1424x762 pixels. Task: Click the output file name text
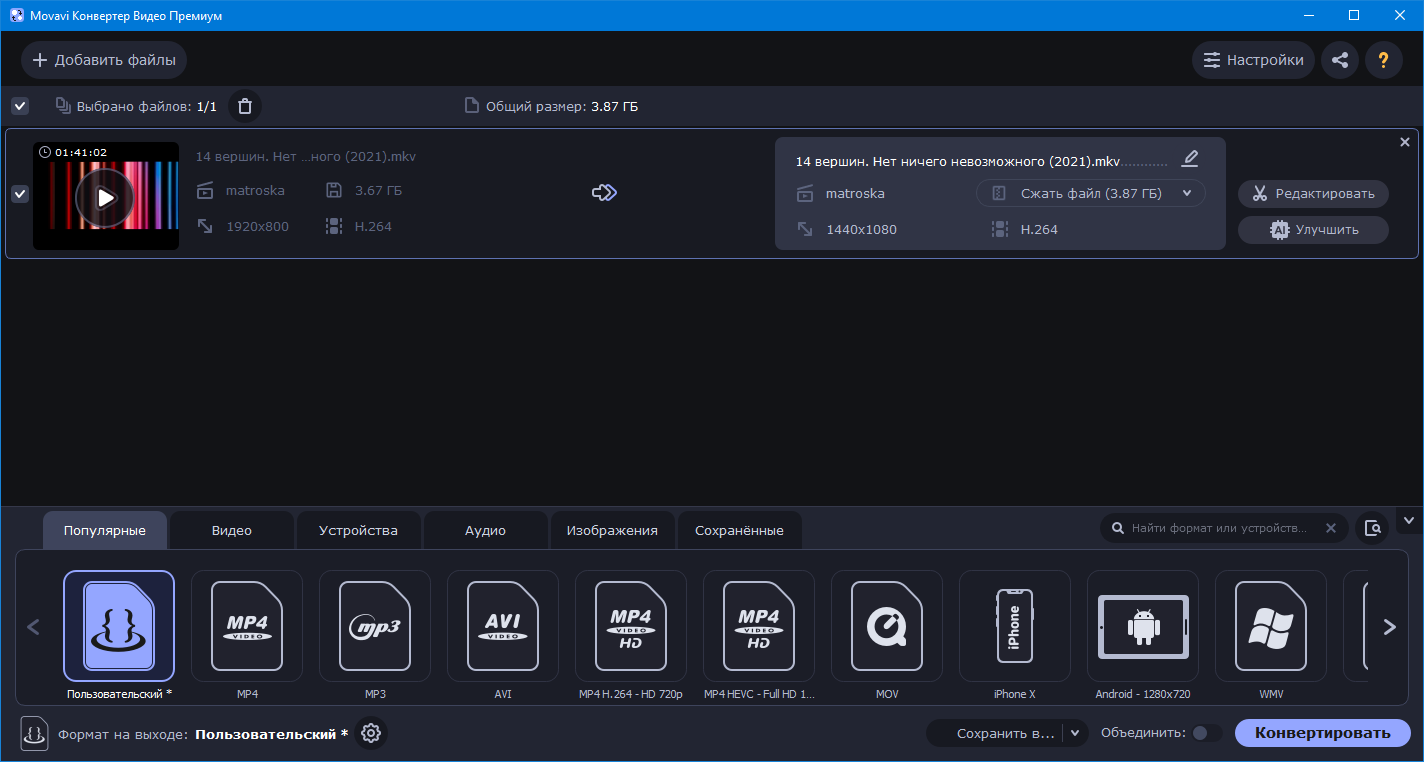pyautogui.click(x=958, y=161)
